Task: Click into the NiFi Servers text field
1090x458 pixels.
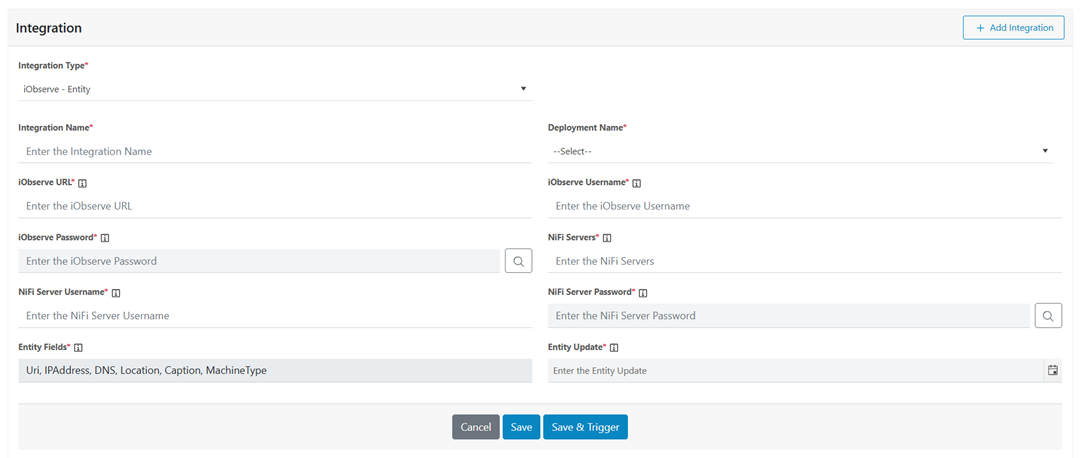Action: tap(805, 261)
